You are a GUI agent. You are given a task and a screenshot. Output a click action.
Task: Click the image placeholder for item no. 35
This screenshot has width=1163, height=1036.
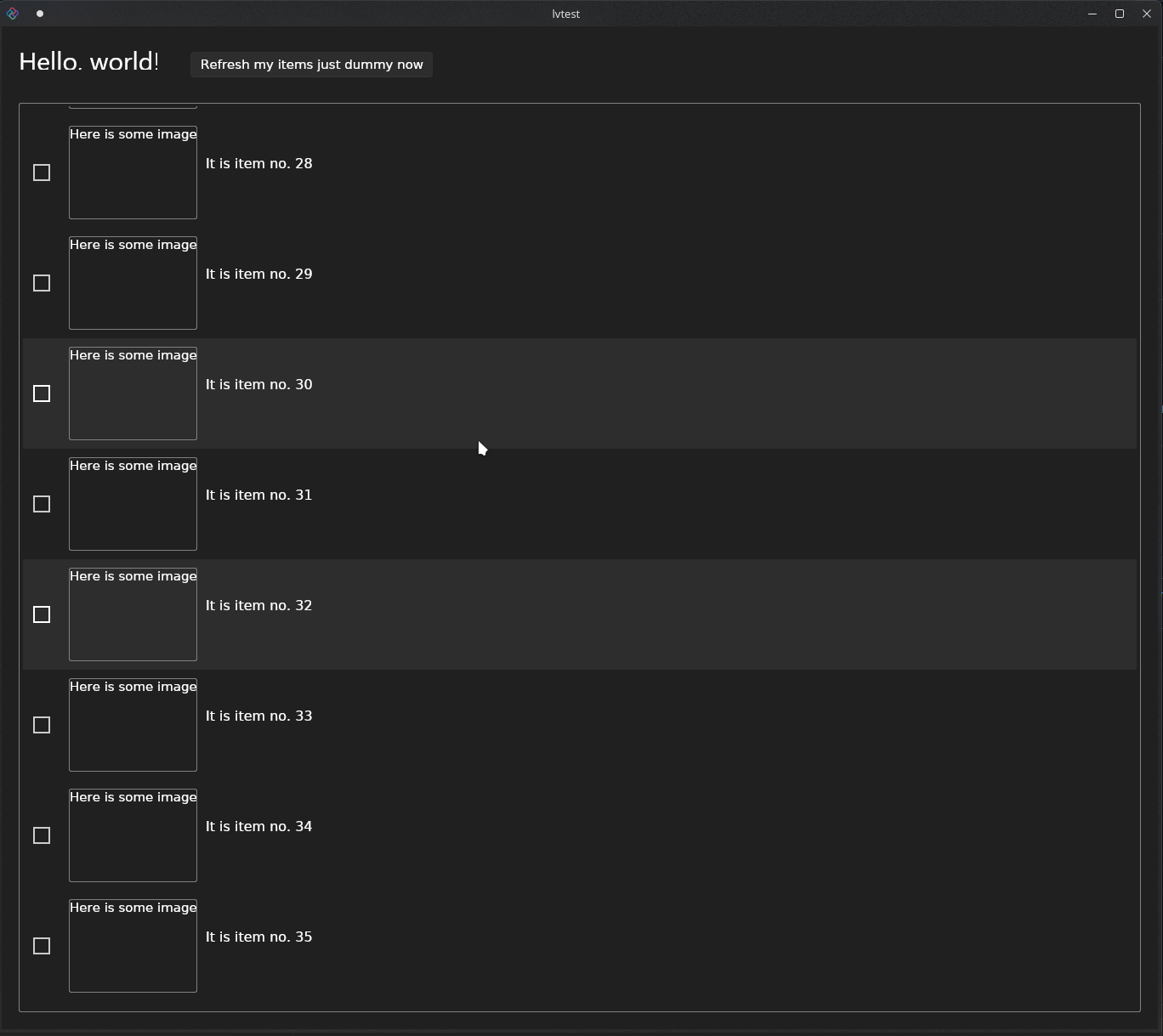coord(133,946)
